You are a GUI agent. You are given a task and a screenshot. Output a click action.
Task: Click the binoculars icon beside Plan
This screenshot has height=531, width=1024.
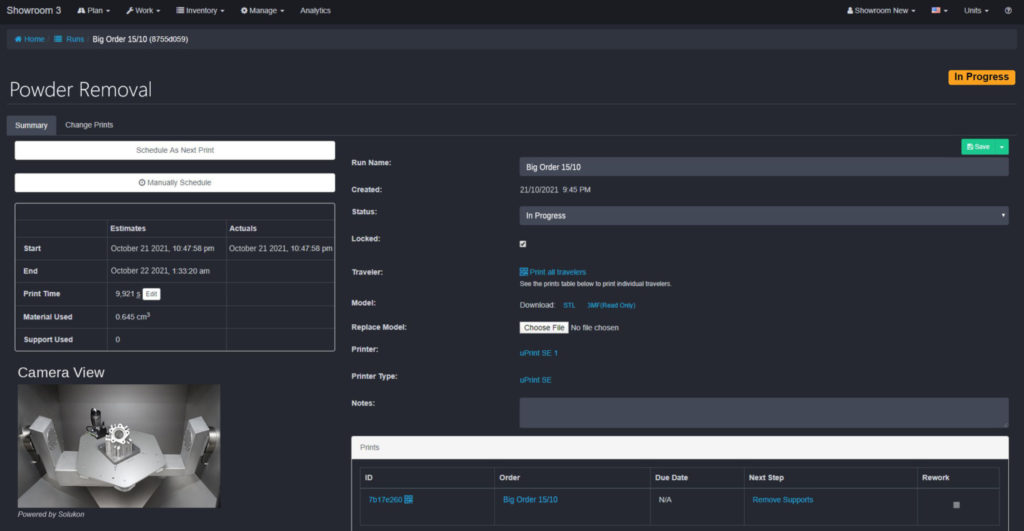tap(81, 11)
